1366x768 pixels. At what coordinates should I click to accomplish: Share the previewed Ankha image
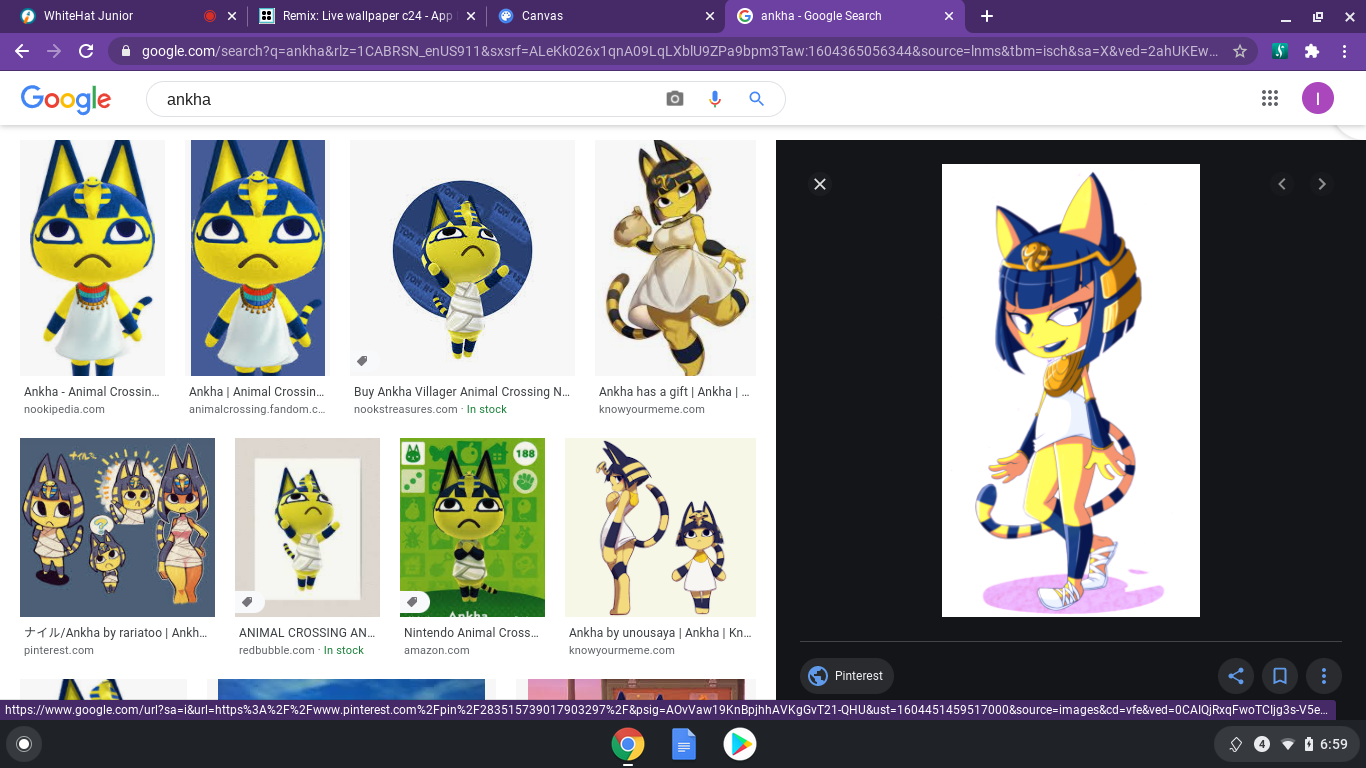pyautogui.click(x=1236, y=676)
